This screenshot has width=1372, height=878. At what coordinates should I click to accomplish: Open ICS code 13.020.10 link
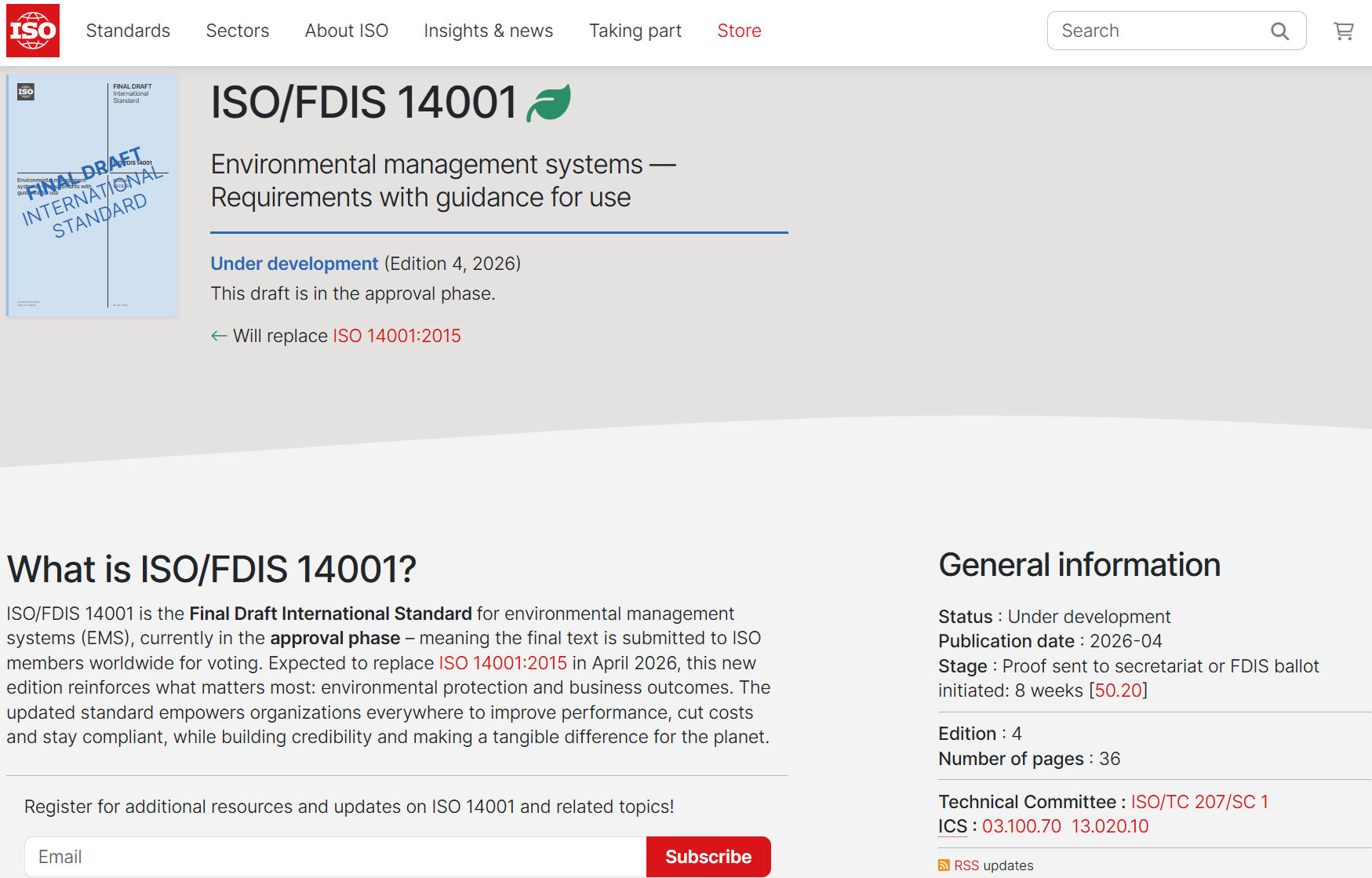pos(1109,826)
